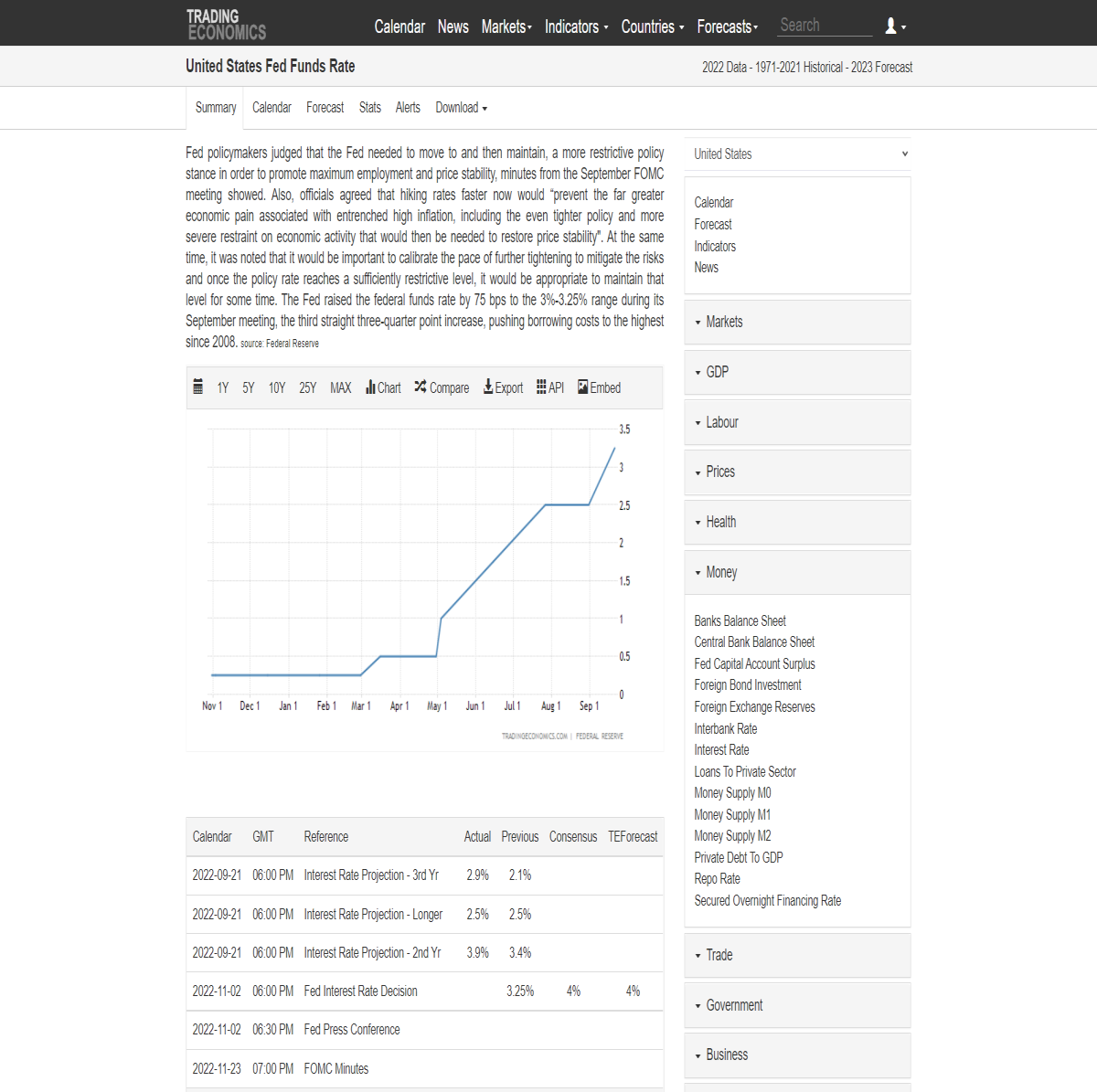Open the API grid icon
The width and height of the screenshot is (1097, 1092).
click(541, 387)
